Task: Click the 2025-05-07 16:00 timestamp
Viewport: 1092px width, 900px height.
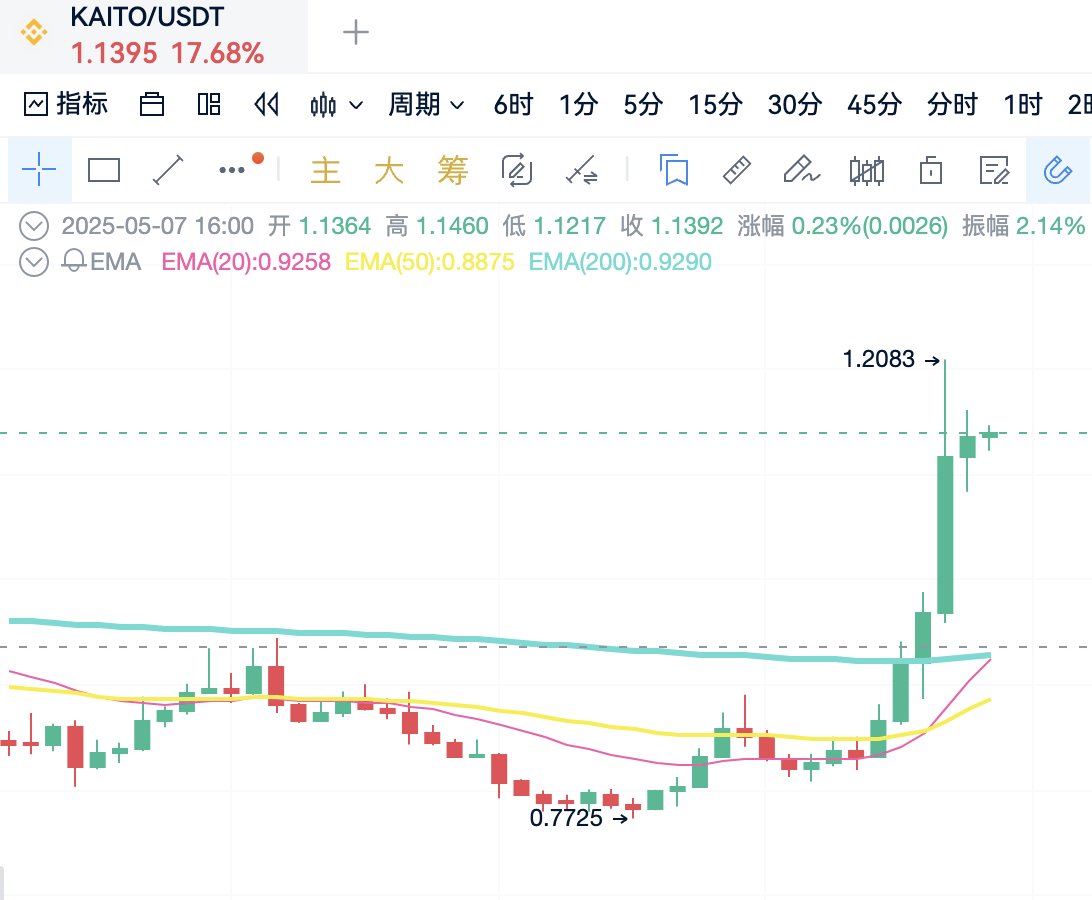Action: [157, 226]
